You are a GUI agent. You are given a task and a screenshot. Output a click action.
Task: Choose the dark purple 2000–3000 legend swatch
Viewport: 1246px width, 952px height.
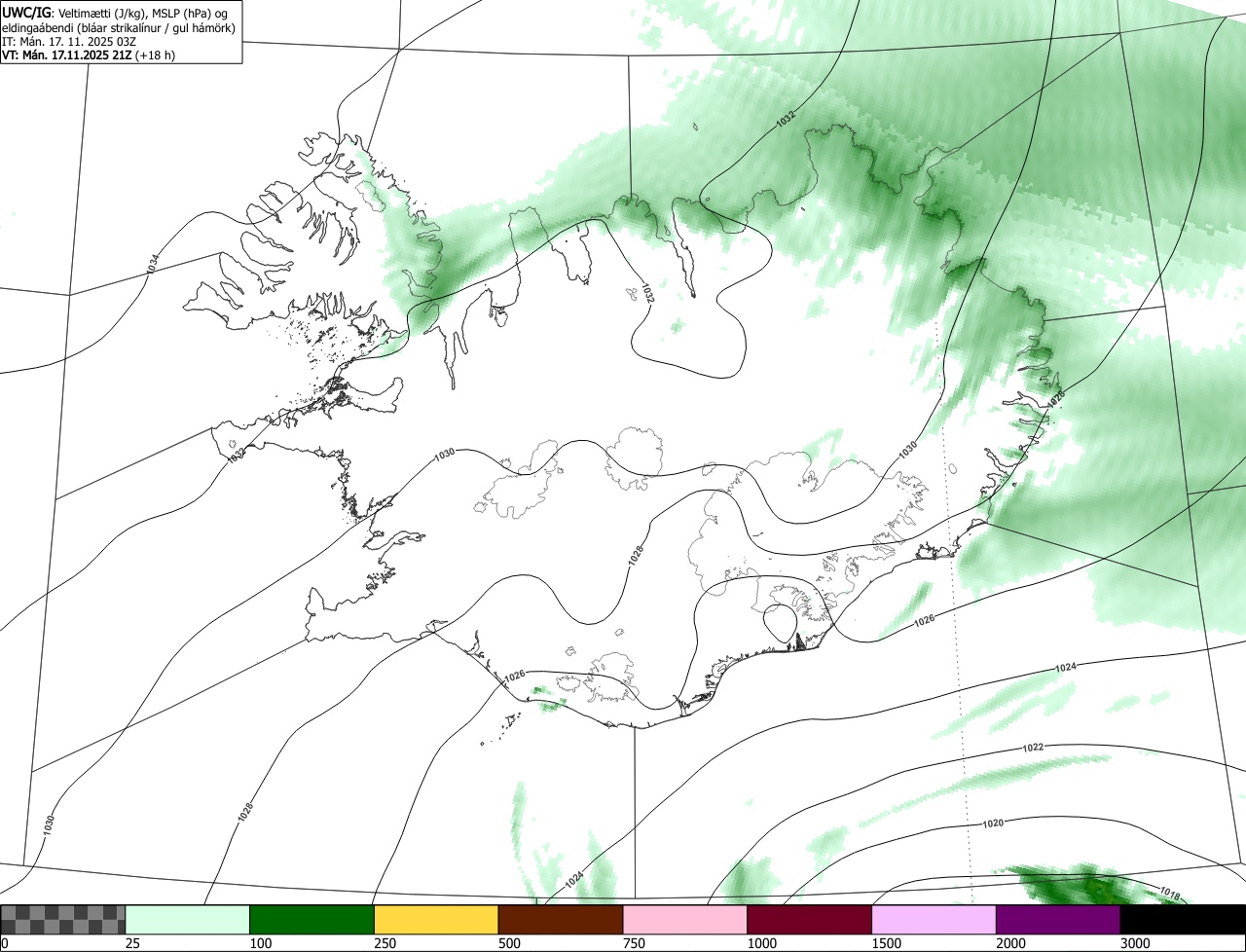[1058, 920]
